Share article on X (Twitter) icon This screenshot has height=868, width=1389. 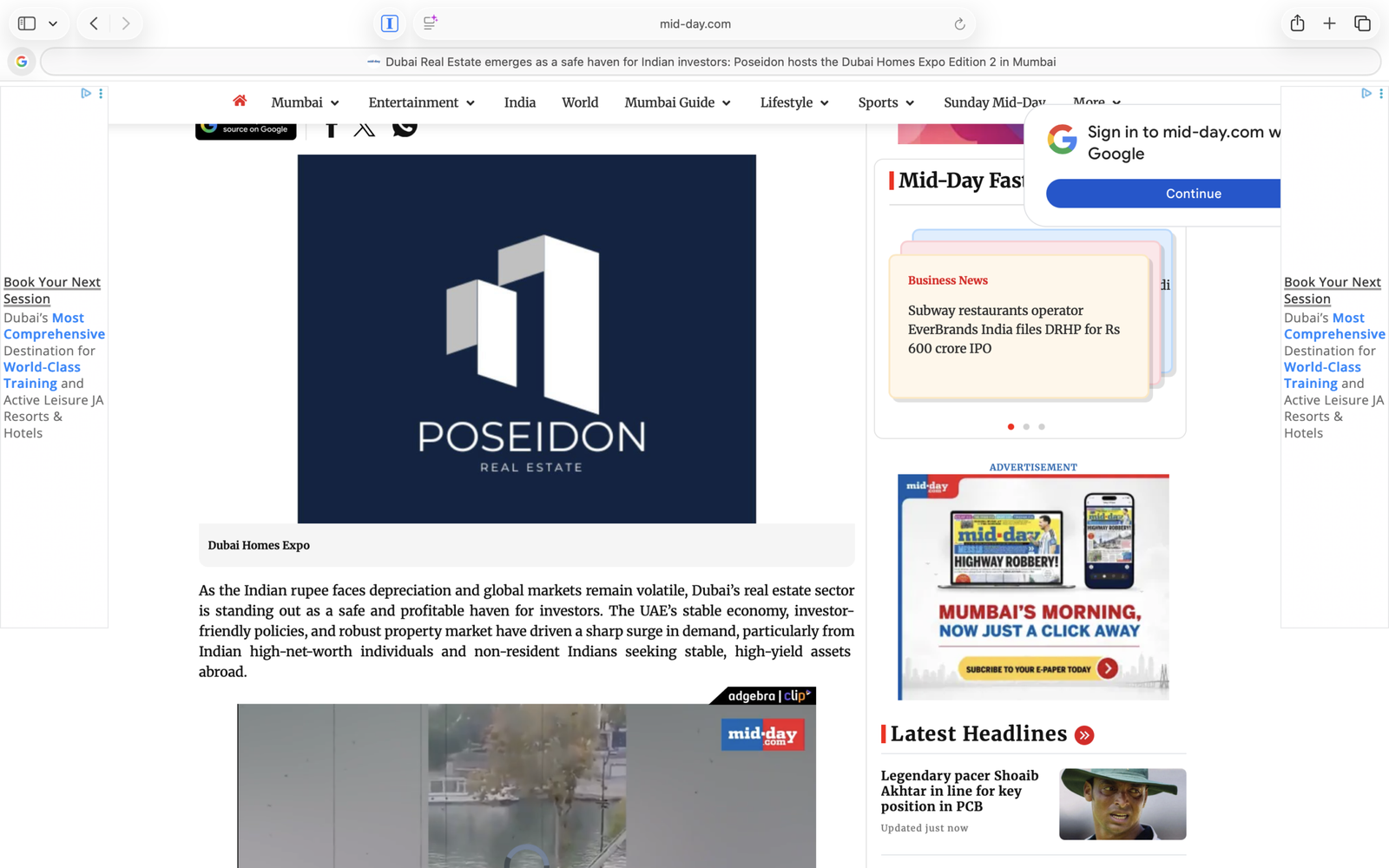click(x=365, y=128)
